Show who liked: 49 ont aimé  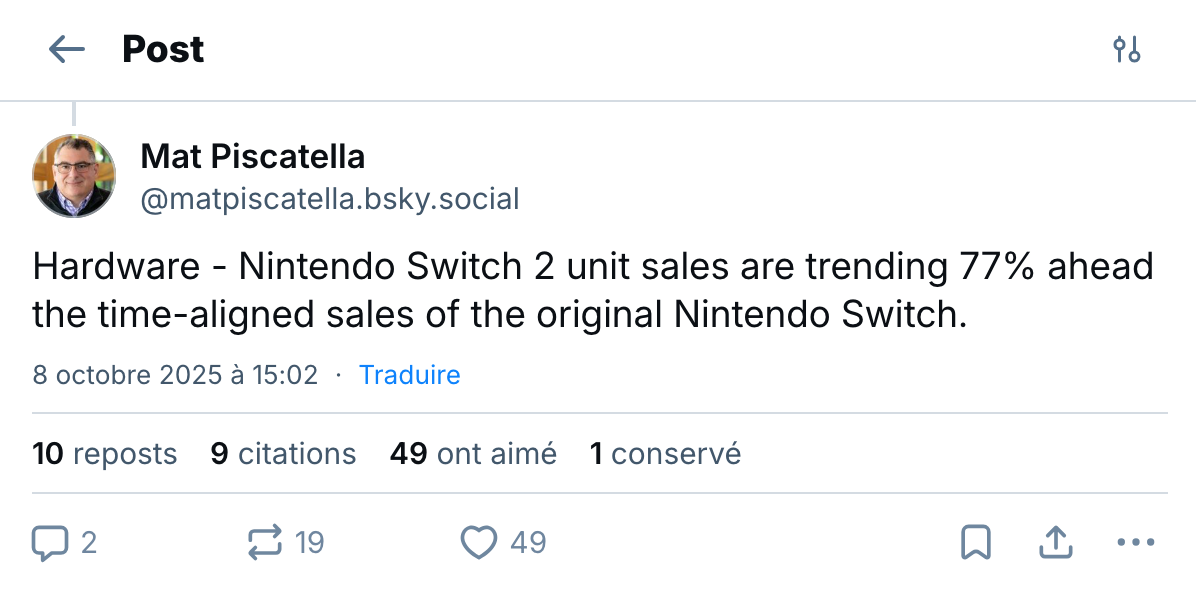coord(473,454)
